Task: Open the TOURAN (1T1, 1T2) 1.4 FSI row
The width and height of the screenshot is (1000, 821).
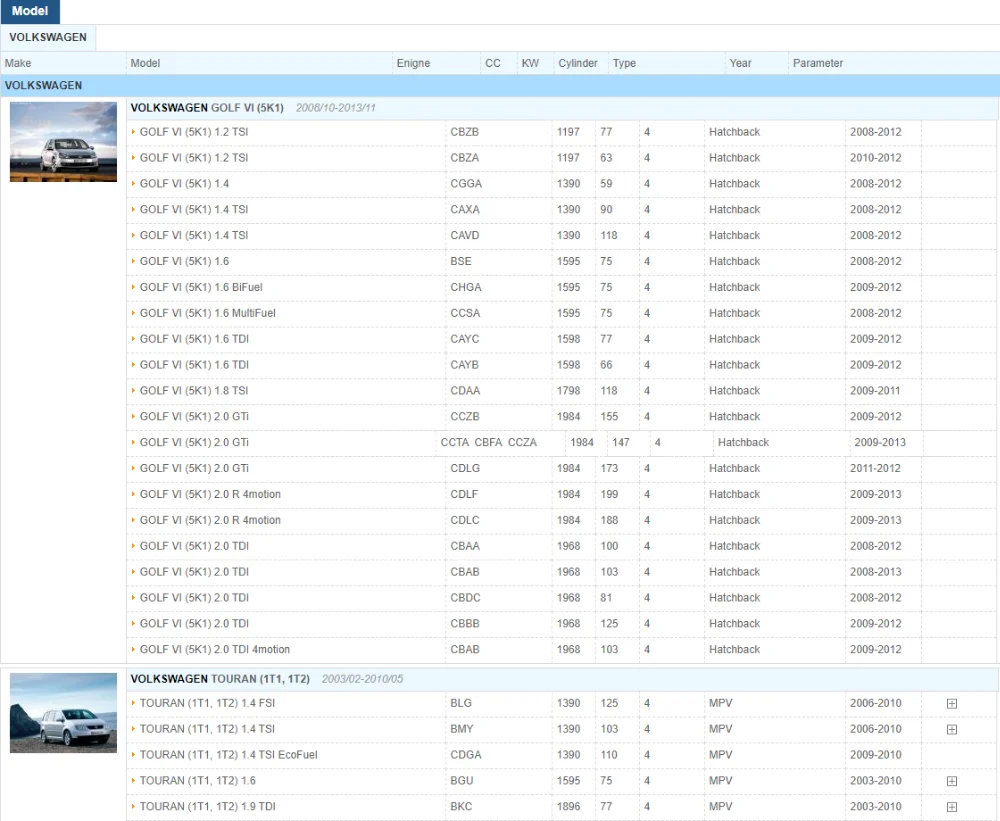Action: coord(562,703)
